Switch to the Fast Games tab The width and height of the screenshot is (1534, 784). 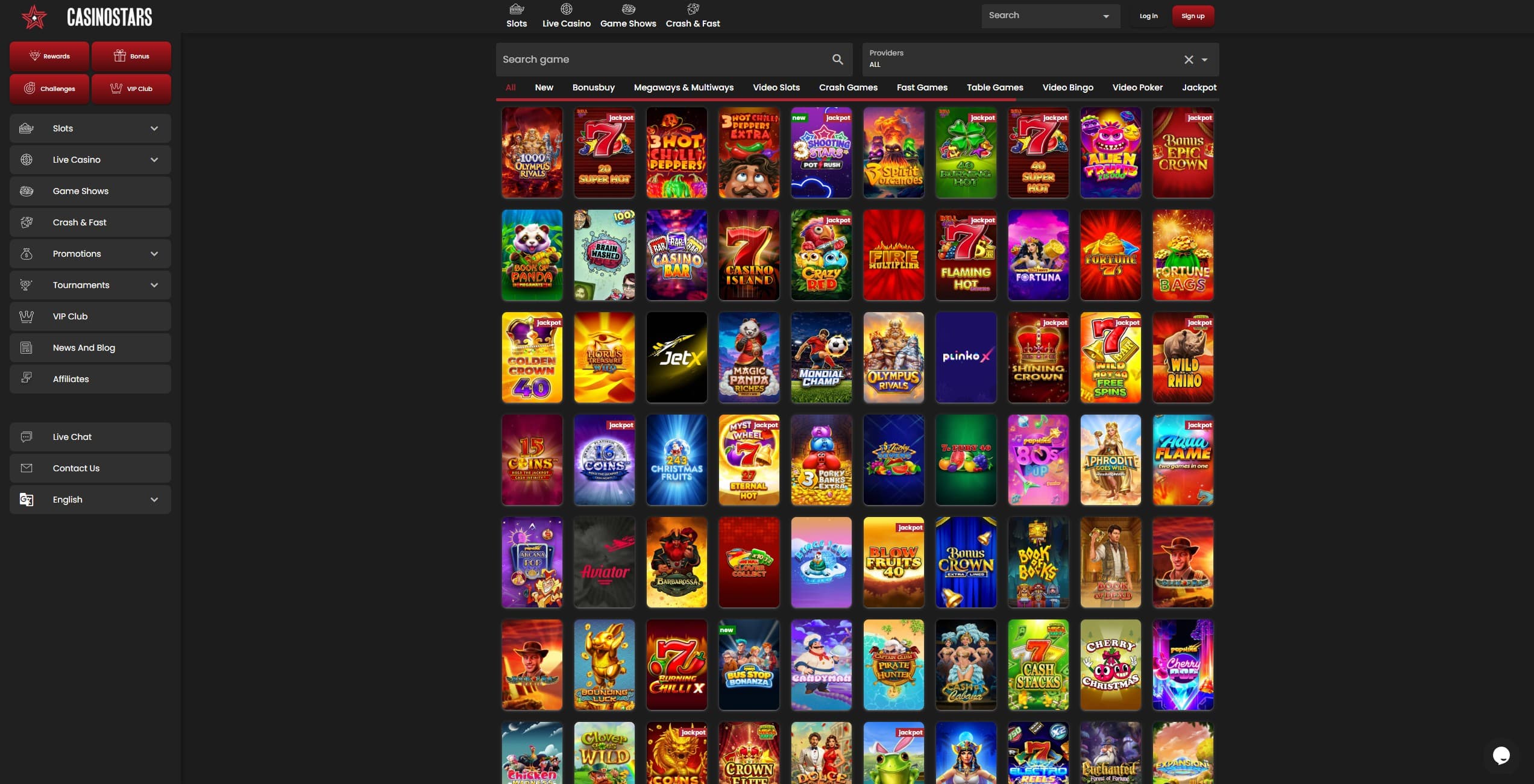pyautogui.click(x=922, y=87)
